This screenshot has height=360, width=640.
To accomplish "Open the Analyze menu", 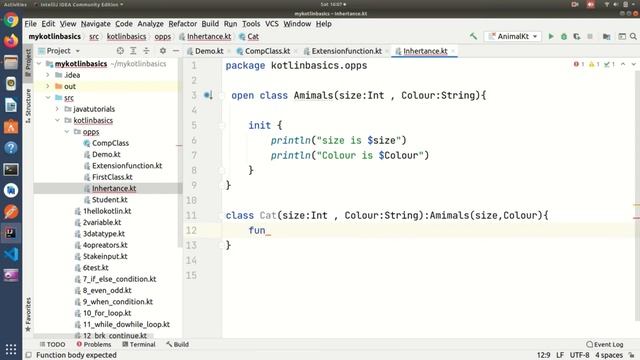I will (x=150, y=24).
